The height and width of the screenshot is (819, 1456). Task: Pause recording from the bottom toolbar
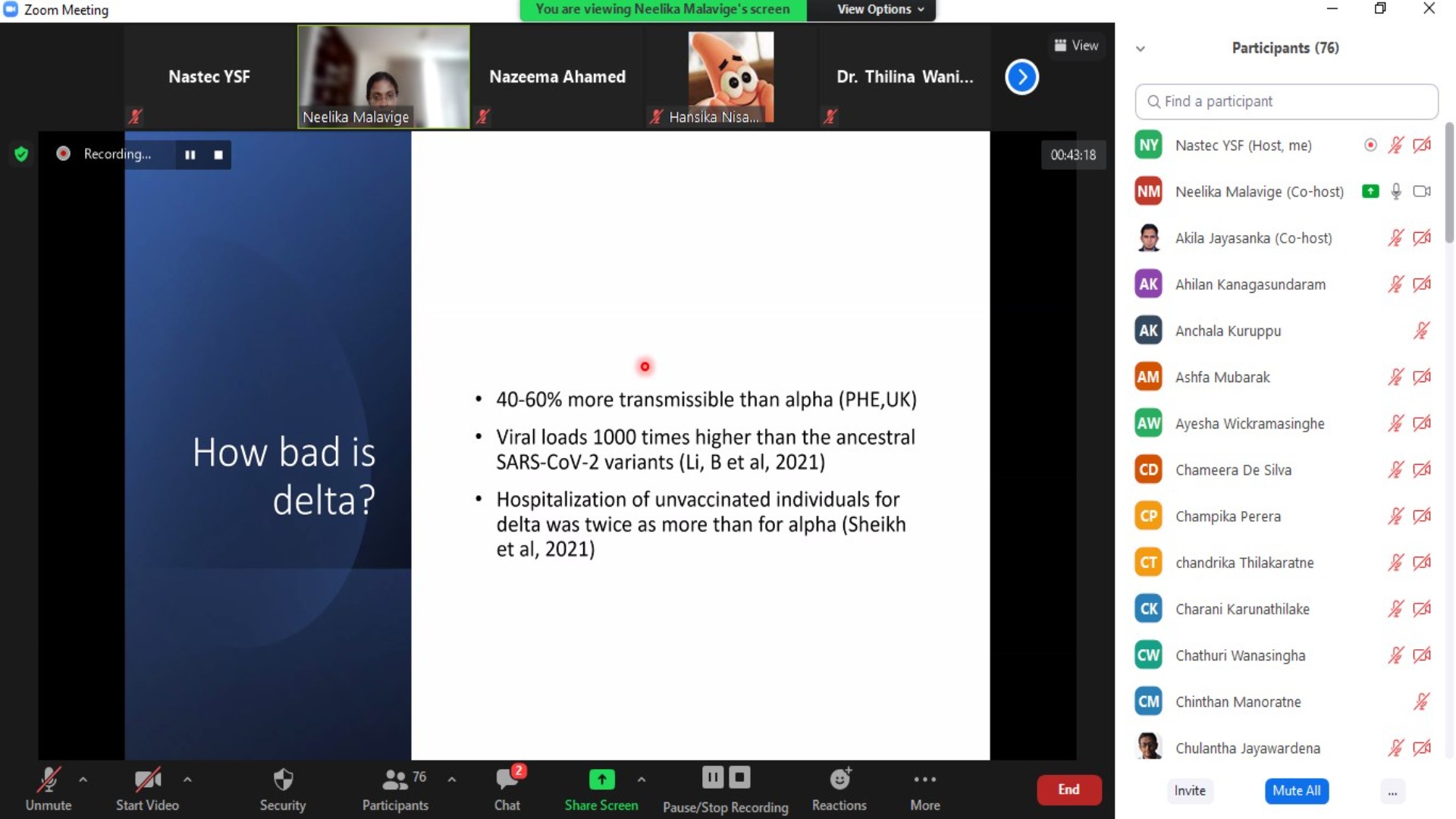coord(712,777)
